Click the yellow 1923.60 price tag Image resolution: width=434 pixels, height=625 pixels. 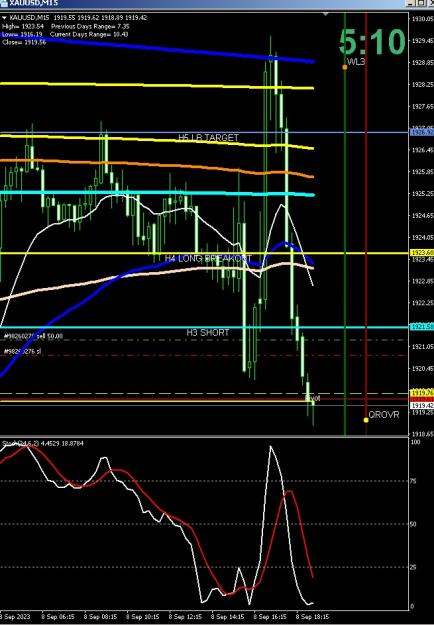[422, 253]
